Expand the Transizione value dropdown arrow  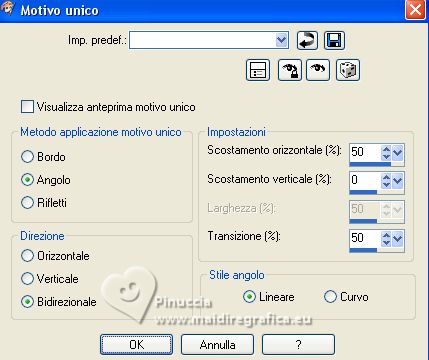point(398,239)
